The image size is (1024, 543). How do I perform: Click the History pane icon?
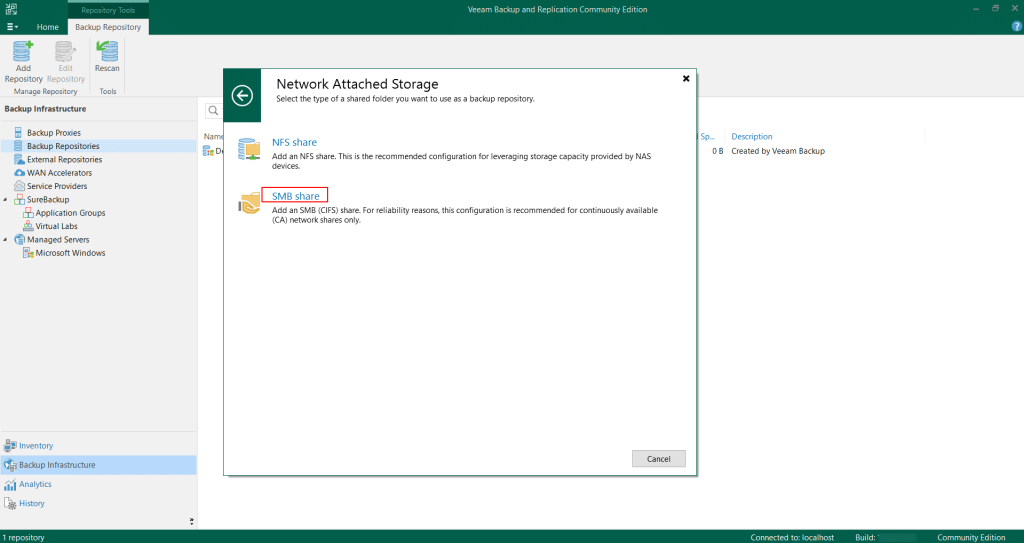coord(10,504)
